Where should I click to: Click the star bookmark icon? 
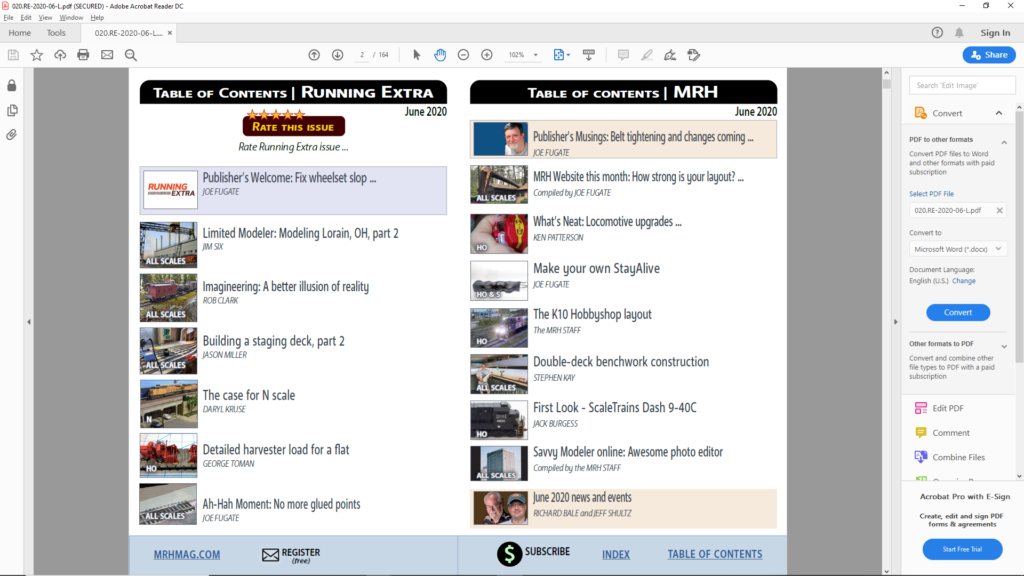point(37,55)
